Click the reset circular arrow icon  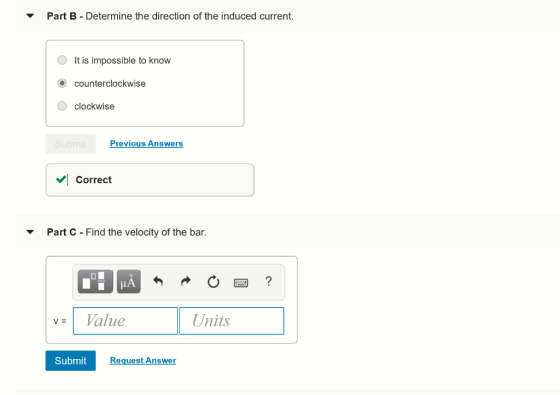coord(213,281)
